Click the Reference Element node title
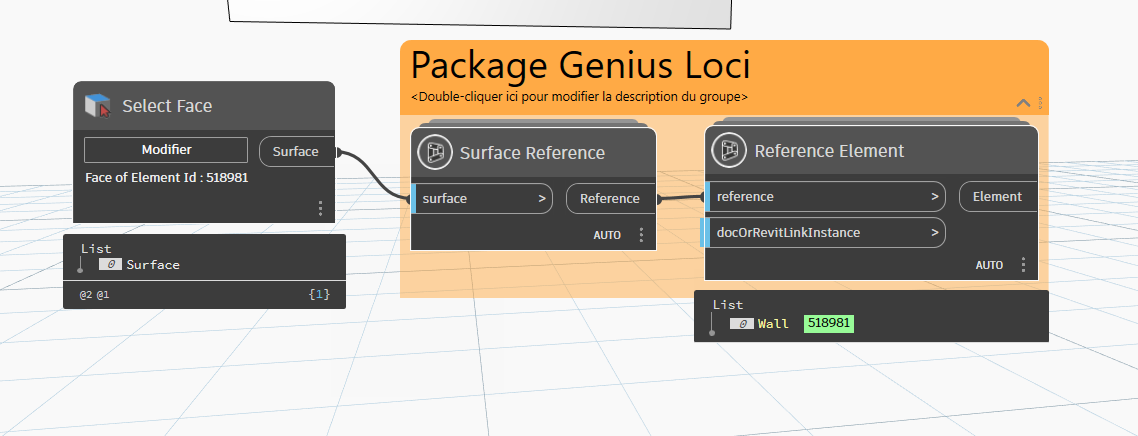This screenshot has width=1138, height=436. 829,151
